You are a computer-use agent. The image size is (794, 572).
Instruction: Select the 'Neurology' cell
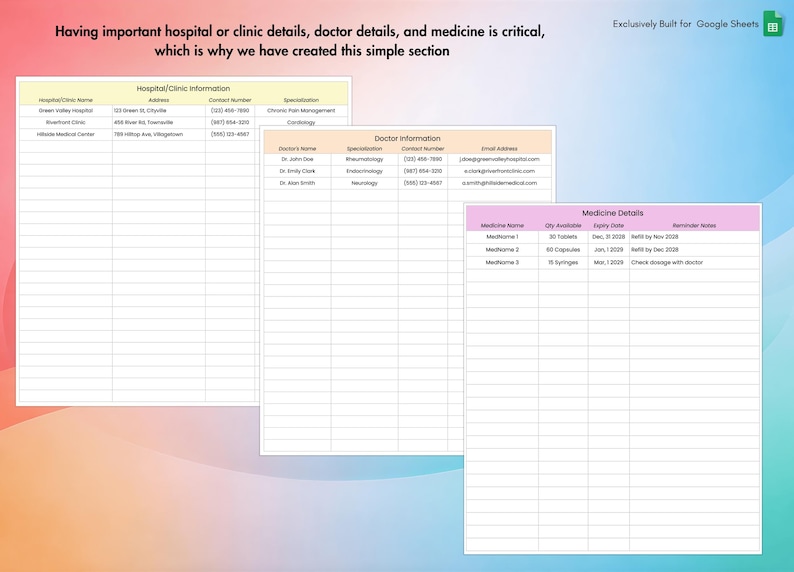coord(365,183)
